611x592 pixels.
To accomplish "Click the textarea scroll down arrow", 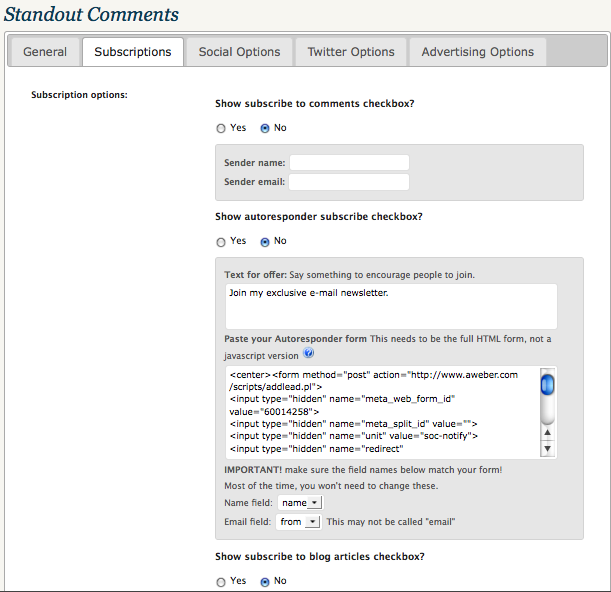I will [547, 449].
